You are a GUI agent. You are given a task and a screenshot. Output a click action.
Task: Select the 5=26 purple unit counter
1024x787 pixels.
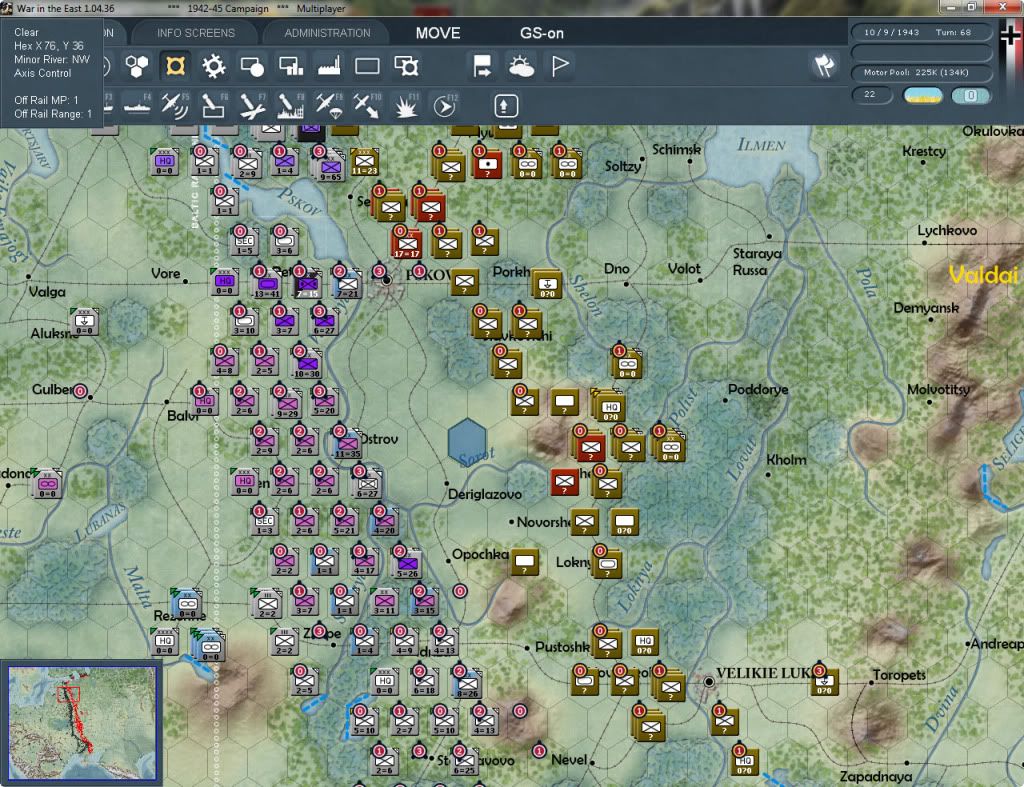[408, 564]
